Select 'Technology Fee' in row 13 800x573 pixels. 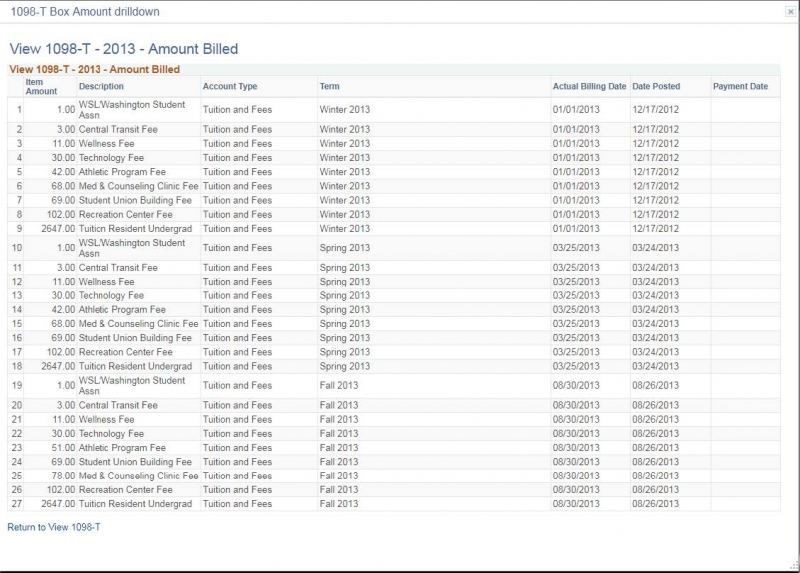(111, 295)
